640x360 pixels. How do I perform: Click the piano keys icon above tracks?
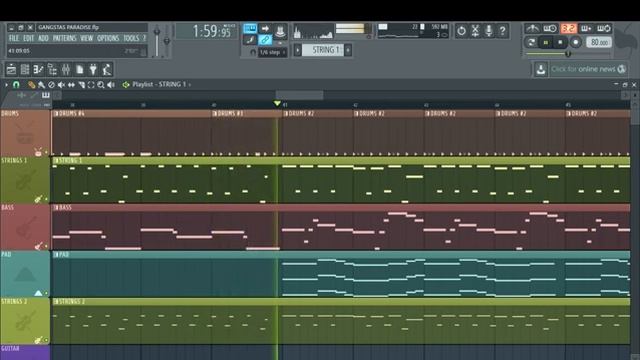coord(45,95)
